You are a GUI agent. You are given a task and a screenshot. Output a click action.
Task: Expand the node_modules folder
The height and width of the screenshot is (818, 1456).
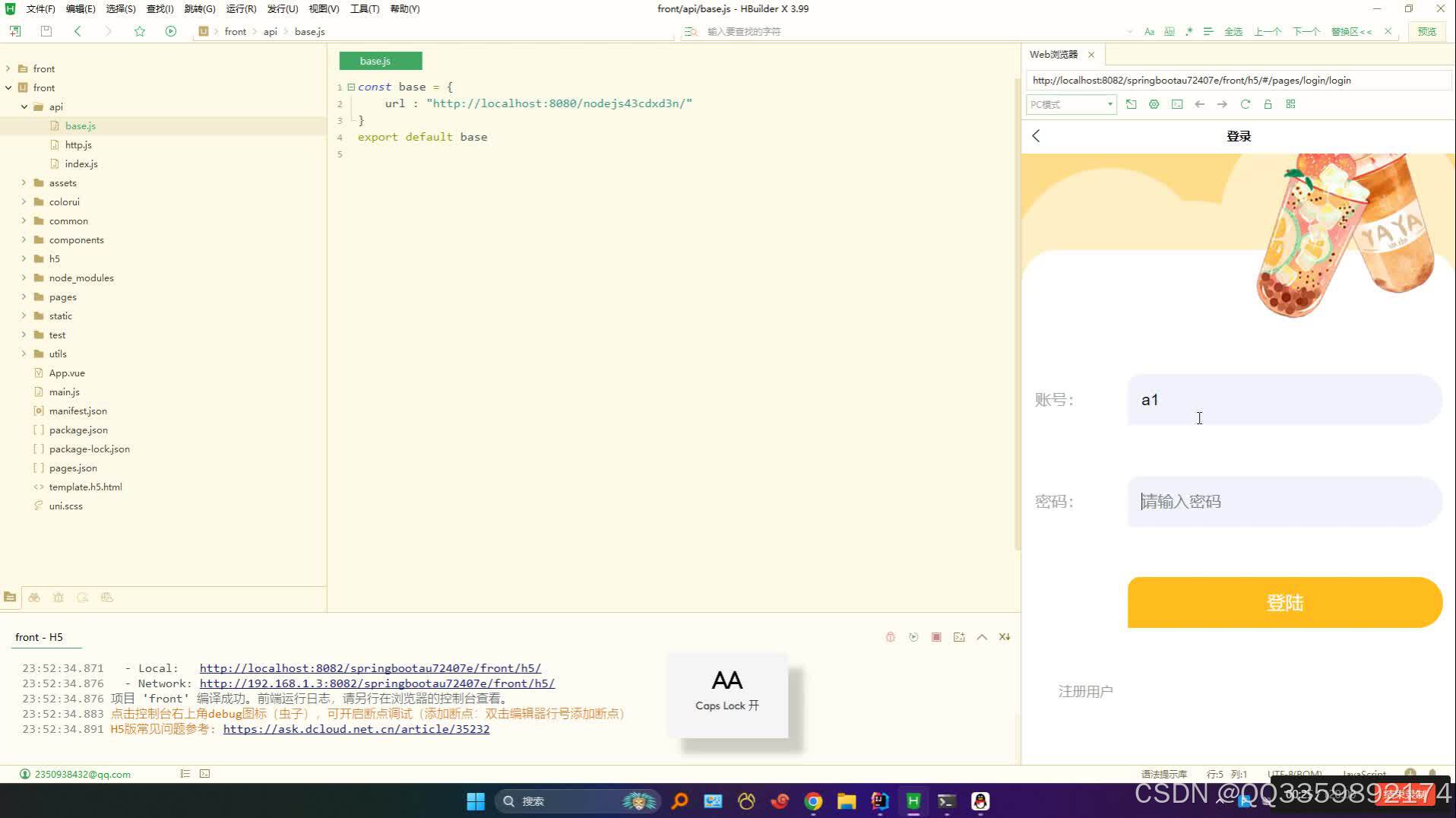[x=24, y=277]
